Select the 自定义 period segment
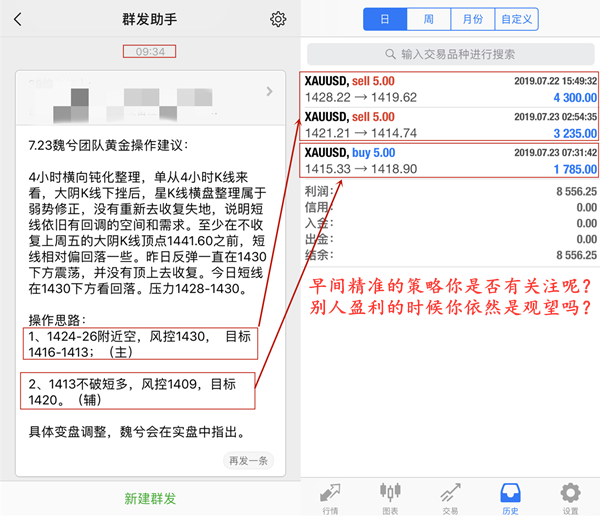The height and width of the screenshot is (516, 600). [x=517, y=19]
